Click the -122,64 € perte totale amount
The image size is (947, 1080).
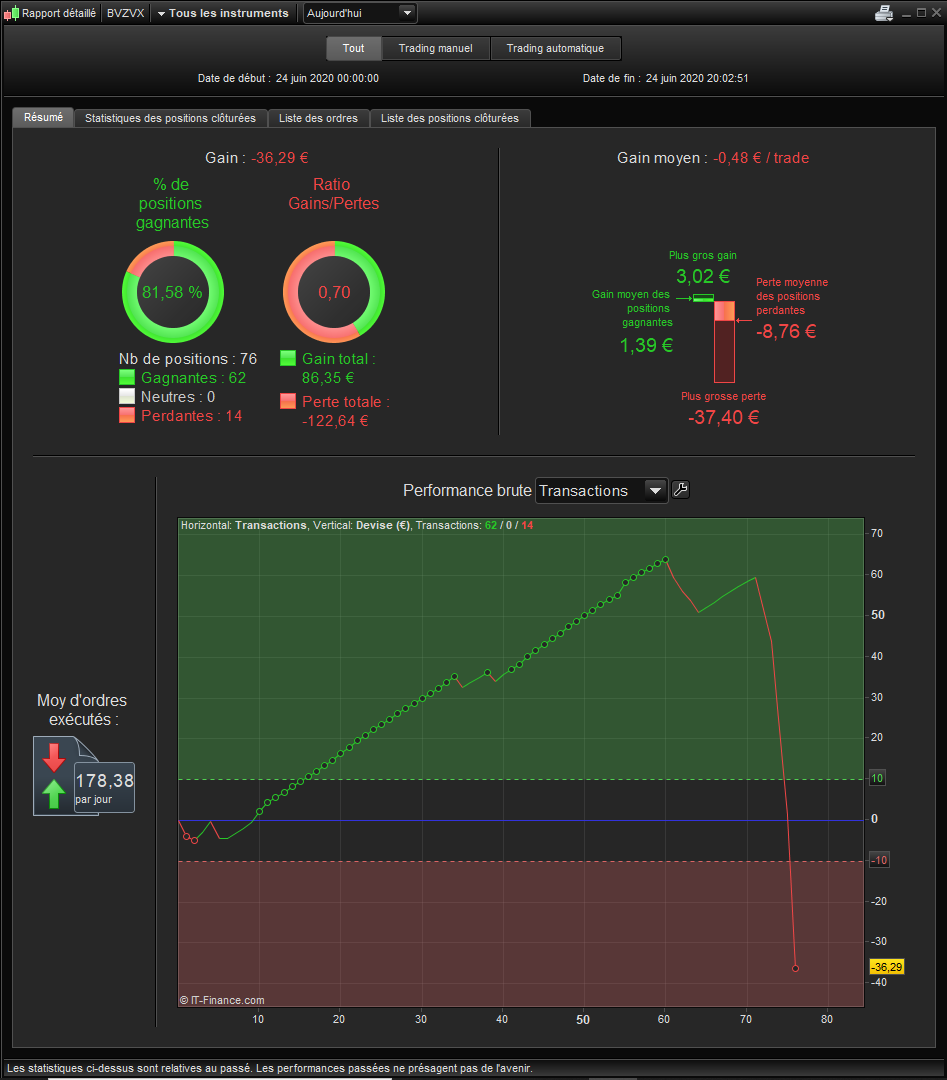[x=335, y=420]
